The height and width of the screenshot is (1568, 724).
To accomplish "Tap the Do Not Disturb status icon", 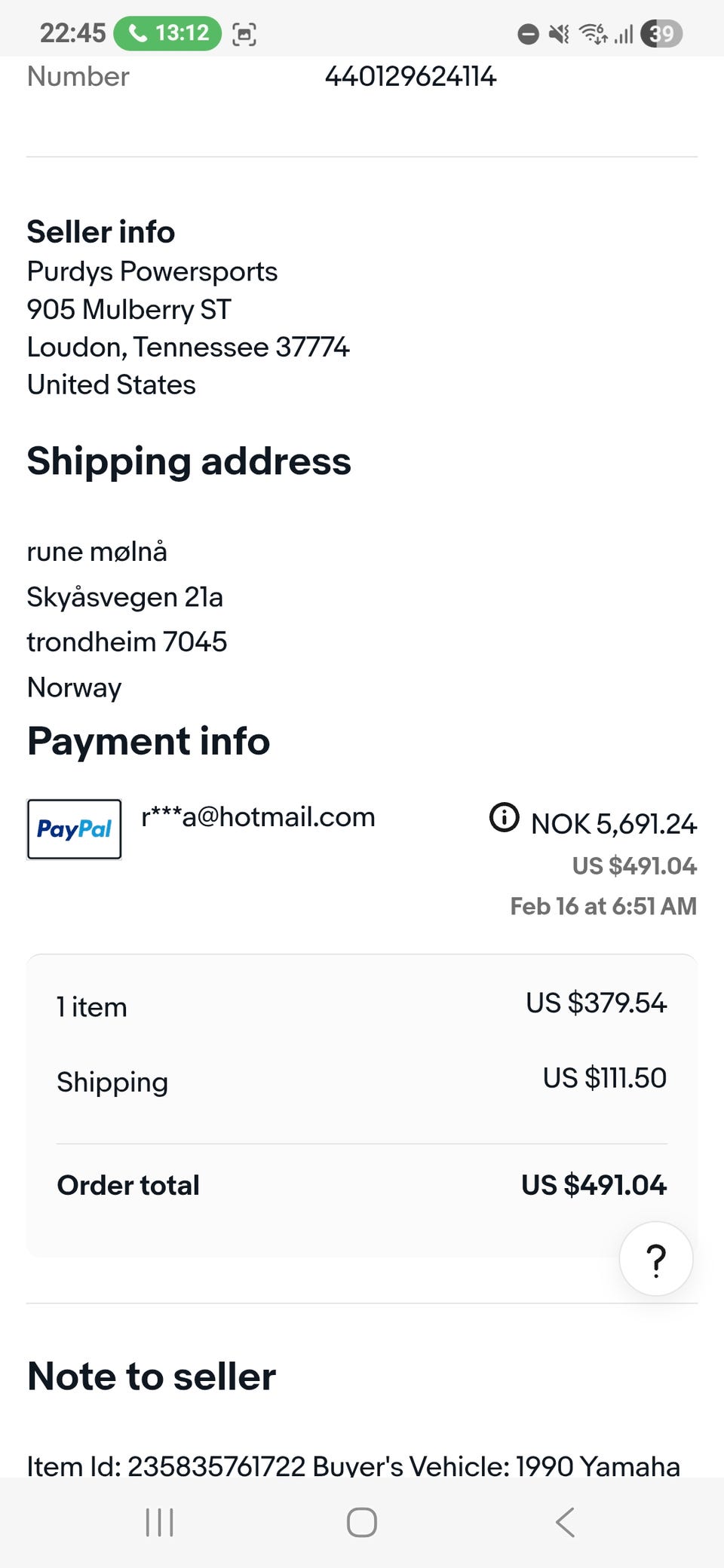I will coord(528,34).
